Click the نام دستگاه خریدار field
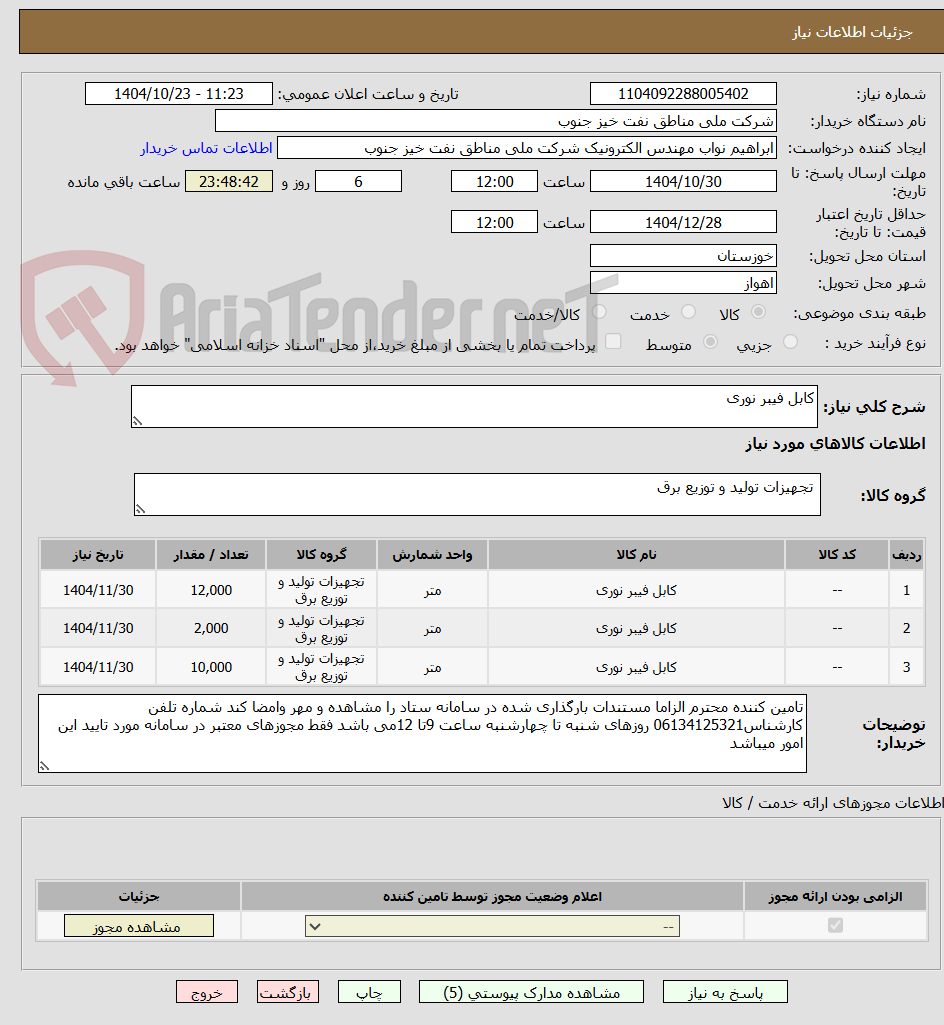Image resolution: width=944 pixels, height=1025 pixels. pos(496,121)
